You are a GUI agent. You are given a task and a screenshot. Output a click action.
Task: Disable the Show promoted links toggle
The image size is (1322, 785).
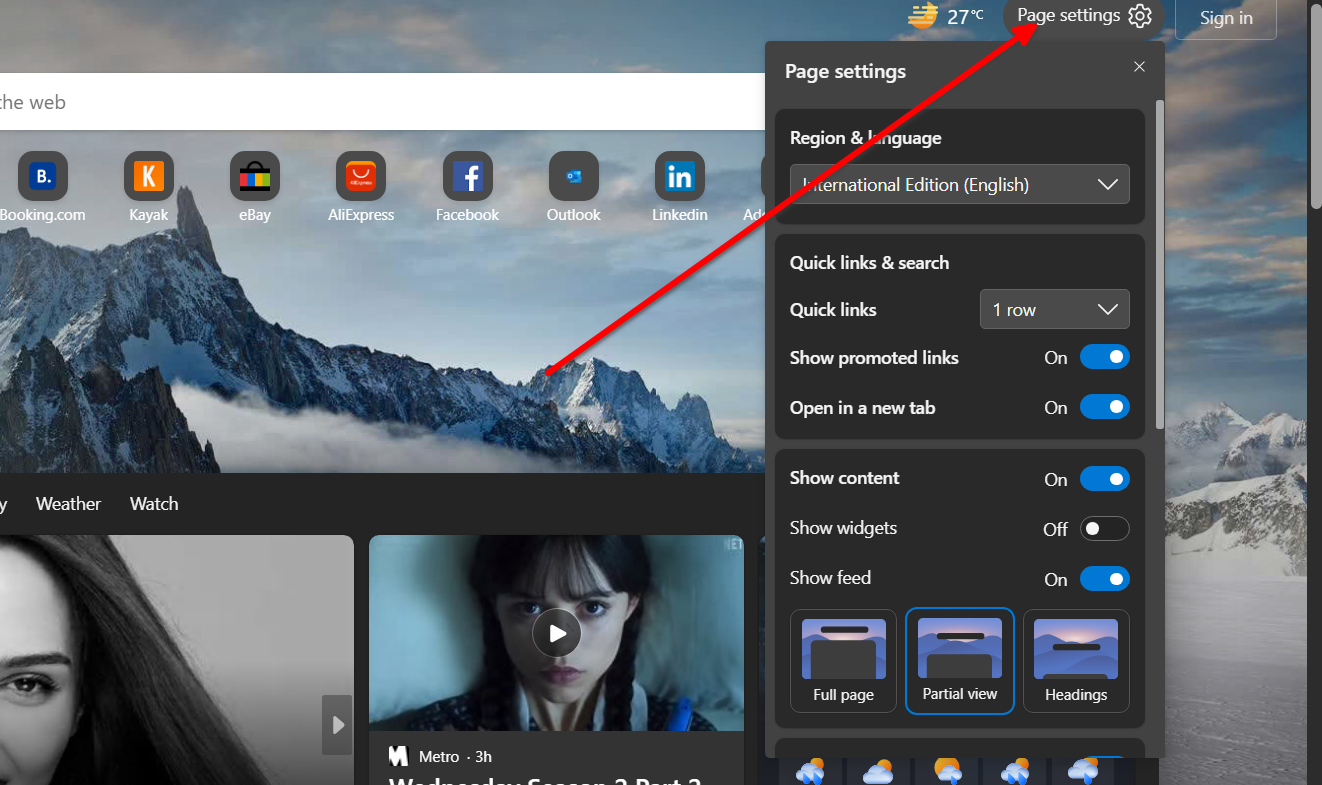point(1104,357)
